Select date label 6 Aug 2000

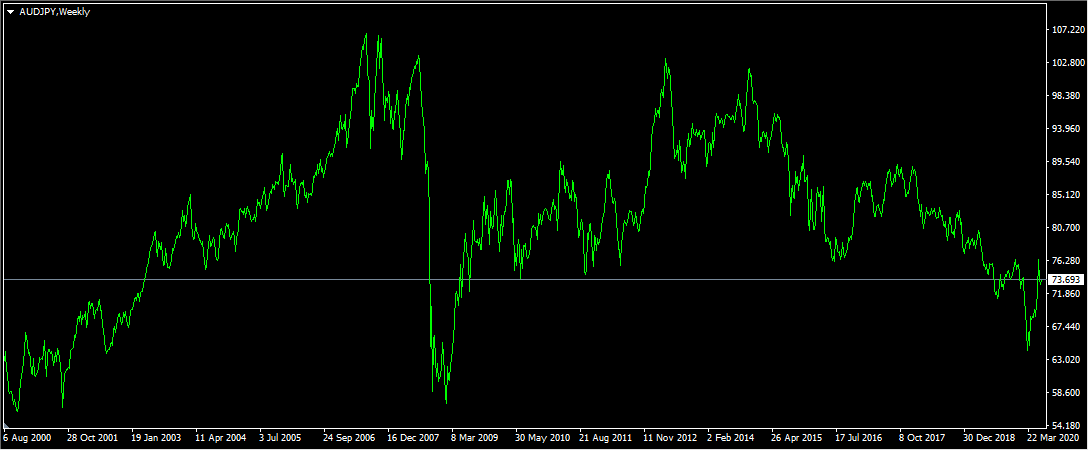point(26,439)
